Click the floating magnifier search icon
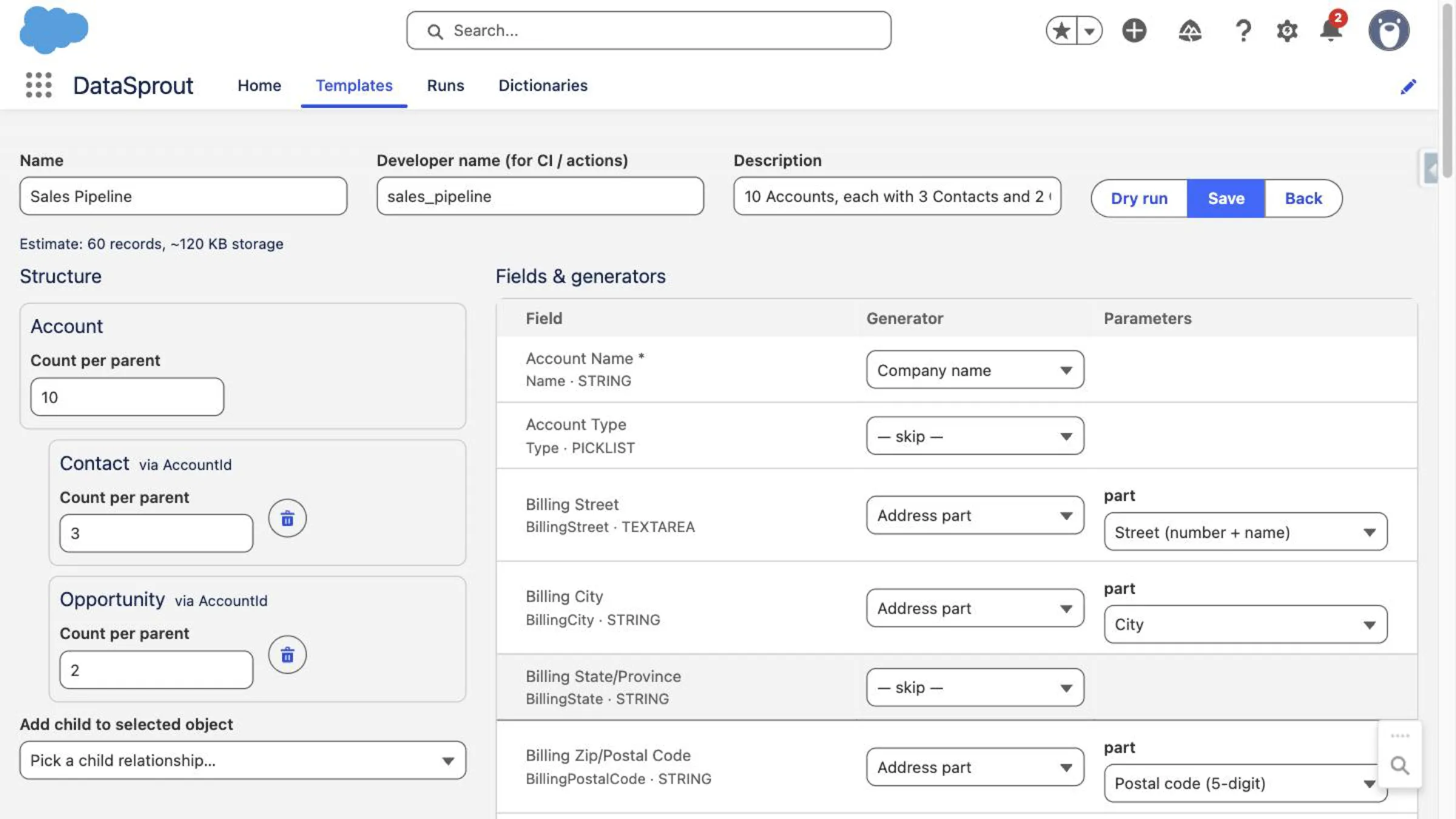Image resolution: width=1456 pixels, height=819 pixels. 1400,766
